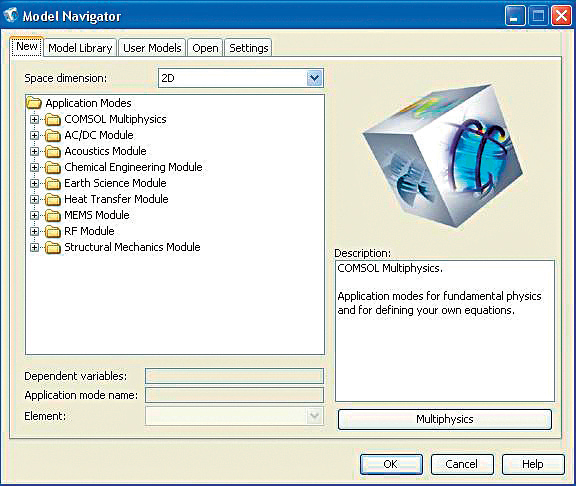Expand the Structural Mechanics Module node
The height and width of the screenshot is (486, 576).
click(x=35, y=248)
